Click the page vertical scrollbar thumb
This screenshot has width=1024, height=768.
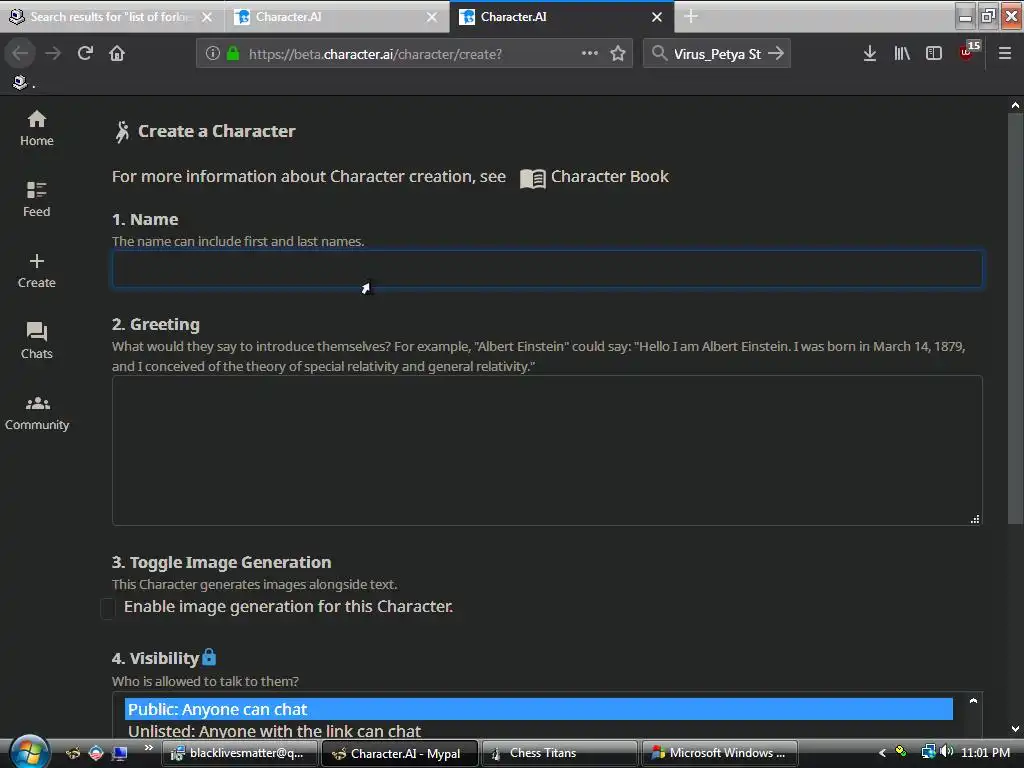(1015, 319)
